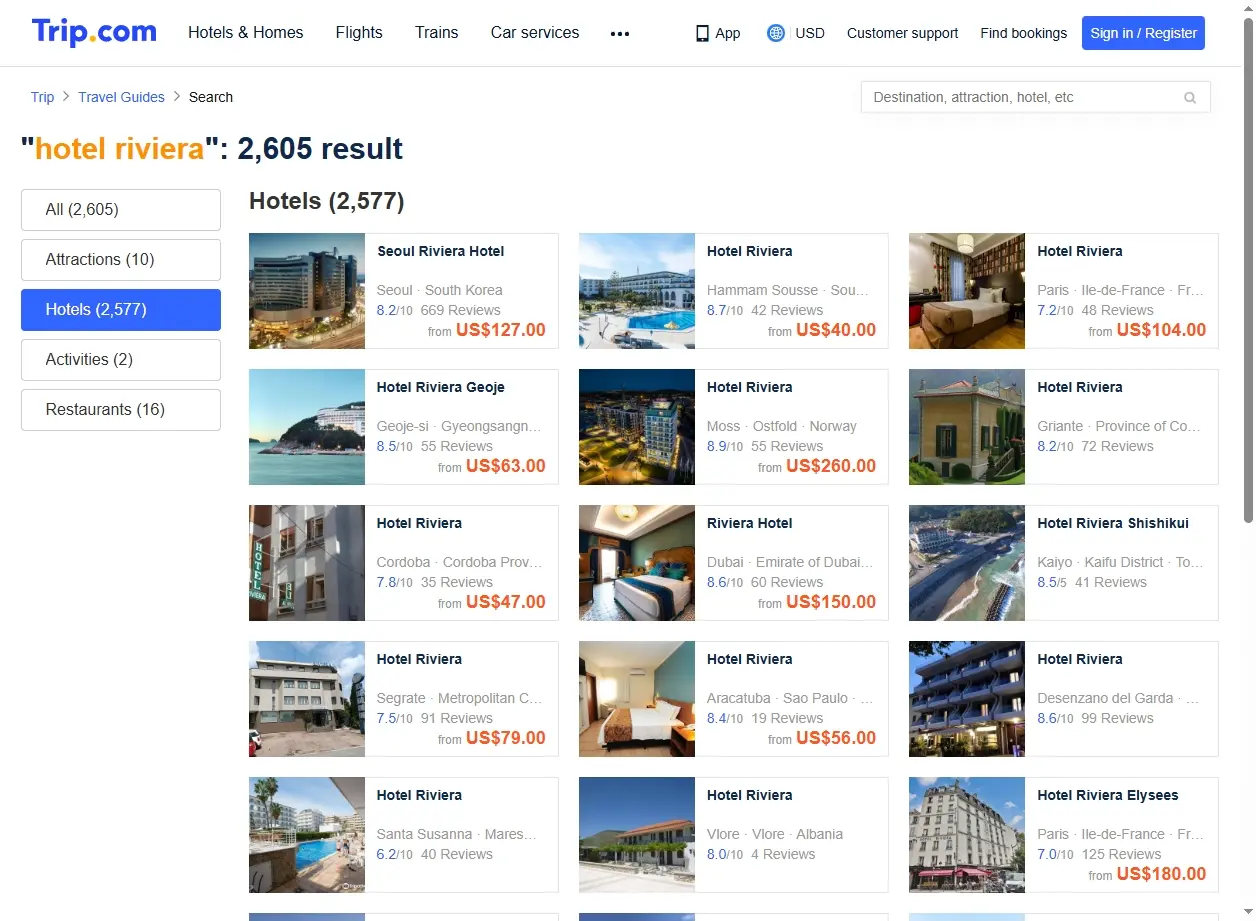Click the US$40.00 price
Screen dimensions: 1256x921
pos(836,330)
